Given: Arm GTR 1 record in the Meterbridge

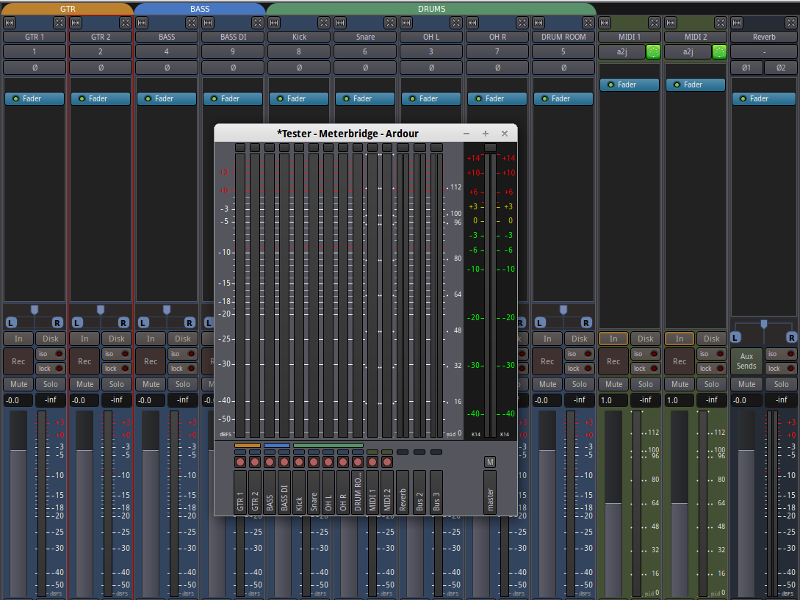Looking at the screenshot, I should 240,462.
